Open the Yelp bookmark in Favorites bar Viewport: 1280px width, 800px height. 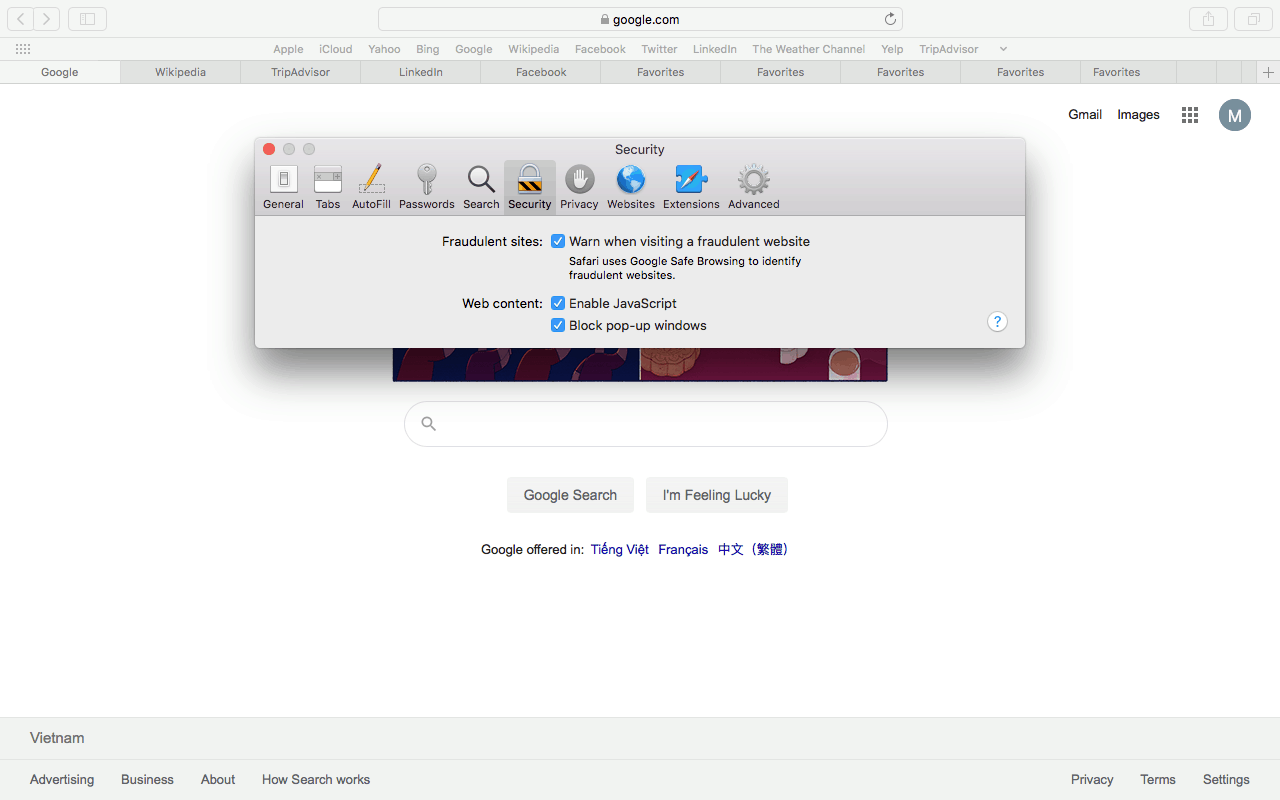[x=892, y=49]
